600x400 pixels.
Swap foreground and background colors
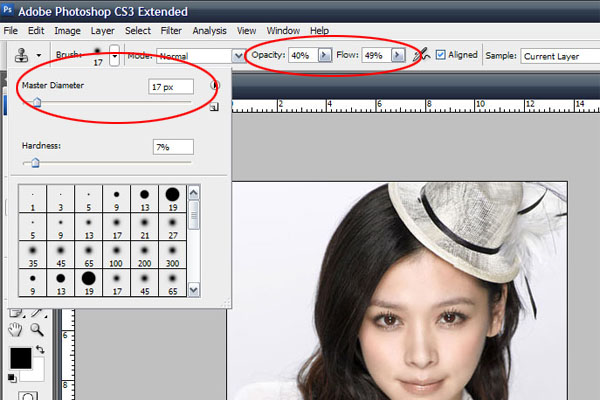[40, 349]
